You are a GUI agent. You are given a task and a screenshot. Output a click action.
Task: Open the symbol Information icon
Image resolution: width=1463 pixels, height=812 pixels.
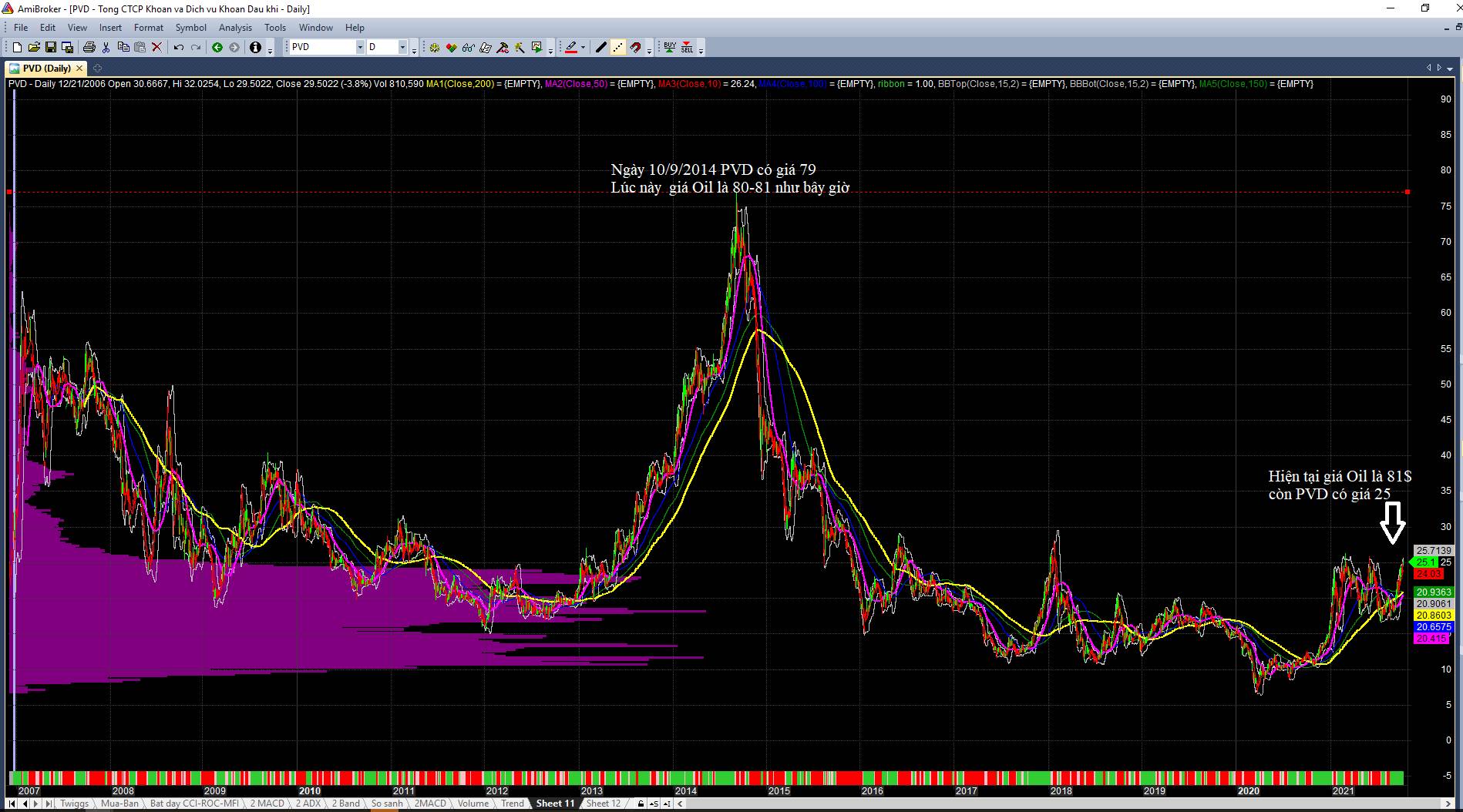click(x=255, y=48)
